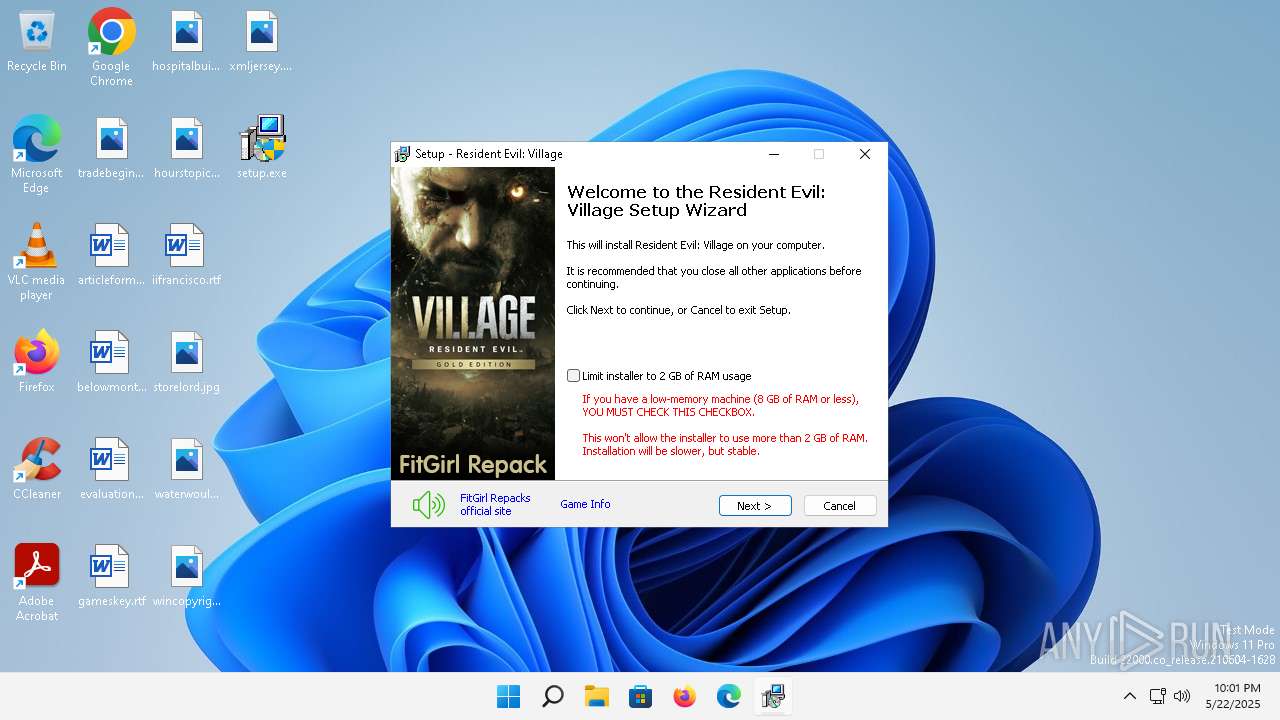Viewport: 1280px width, 720px height.
Task: Open Microsoft Store from taskbar
Action: point(641,696)
